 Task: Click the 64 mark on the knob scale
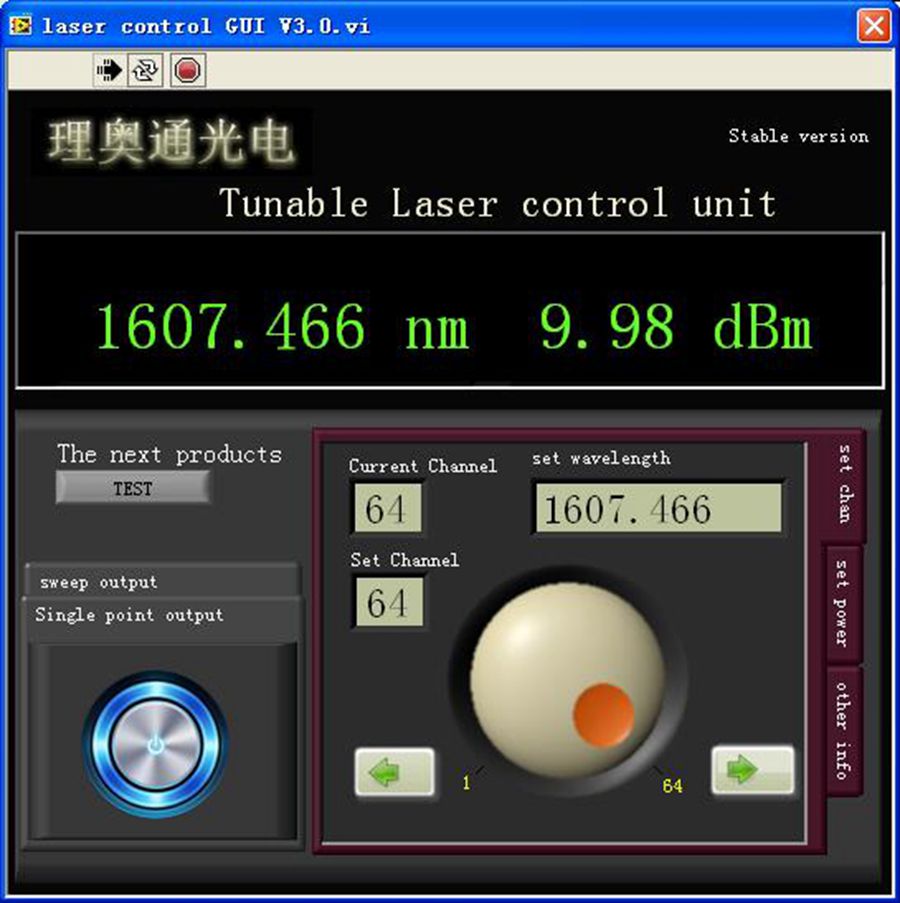pyautogui.click(x=672, y=786)
